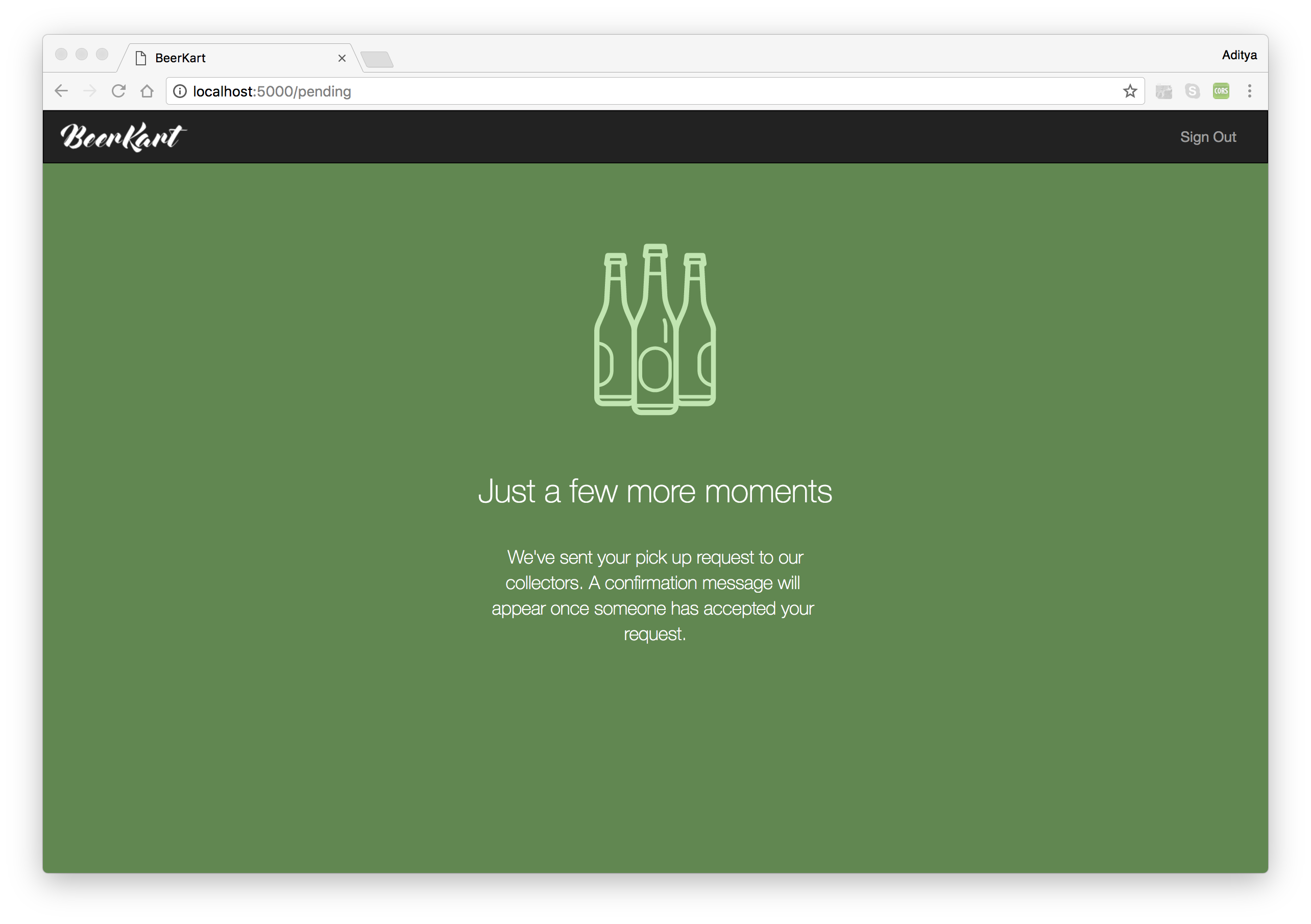Click the localhost:5000/pending address bar
The image size is (1311, 924).
(x=628, y=91)
